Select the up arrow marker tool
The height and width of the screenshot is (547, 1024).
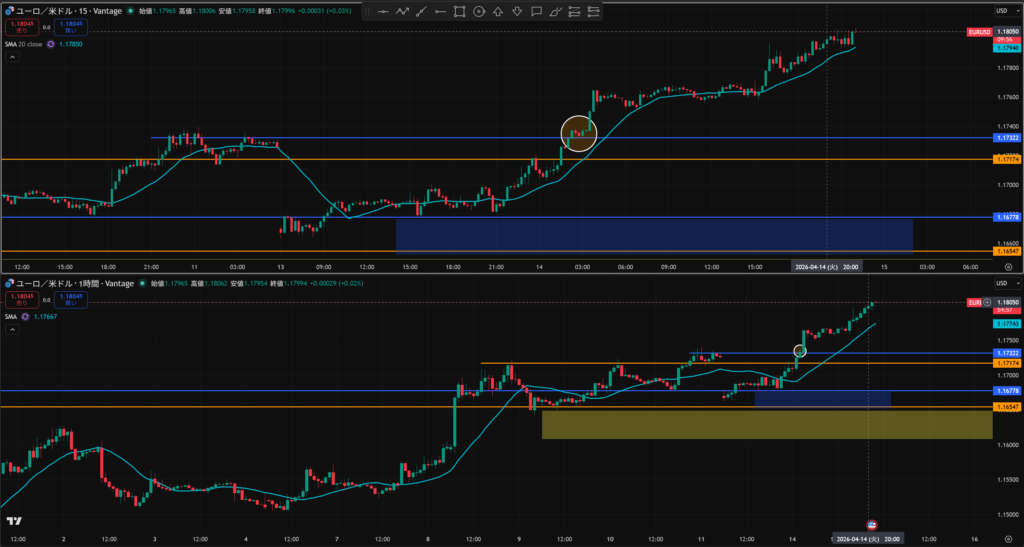498,12
